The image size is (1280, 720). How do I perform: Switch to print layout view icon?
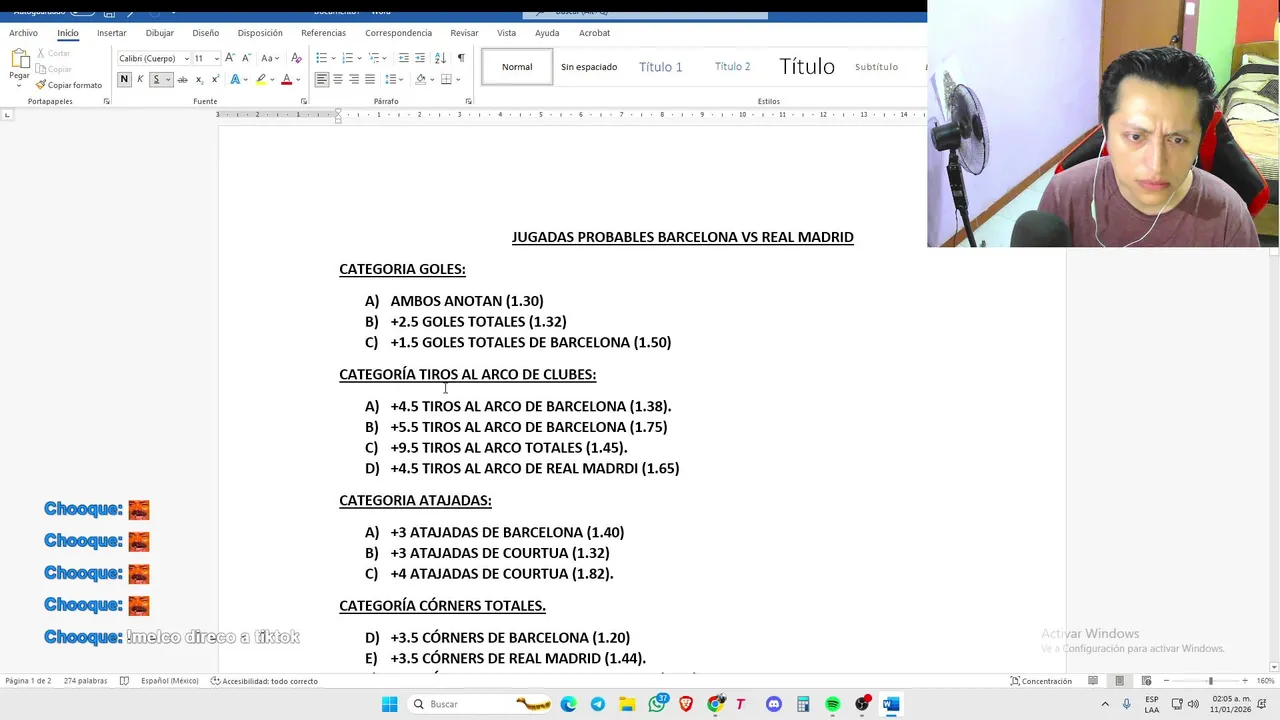click(1119, 681)
